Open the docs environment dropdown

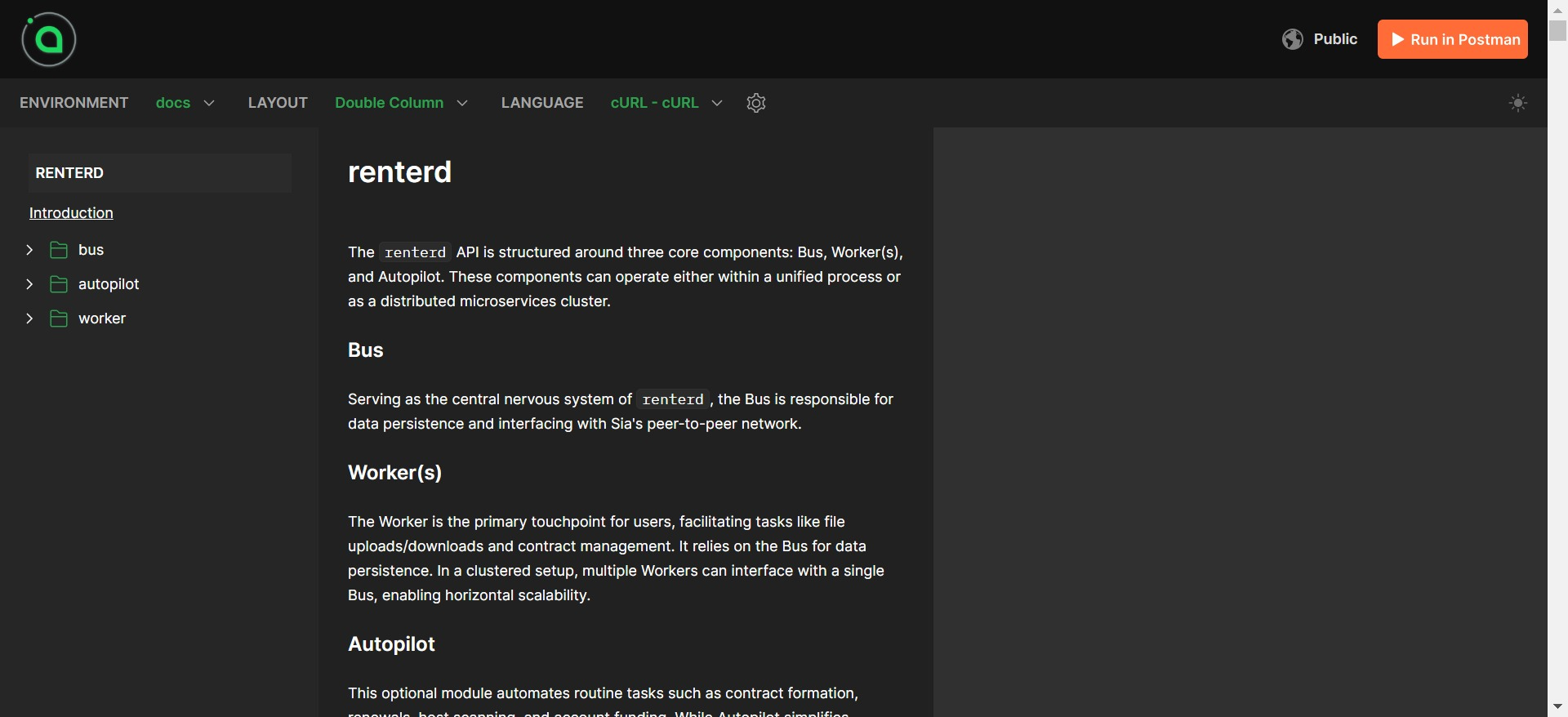pos(185,103)
